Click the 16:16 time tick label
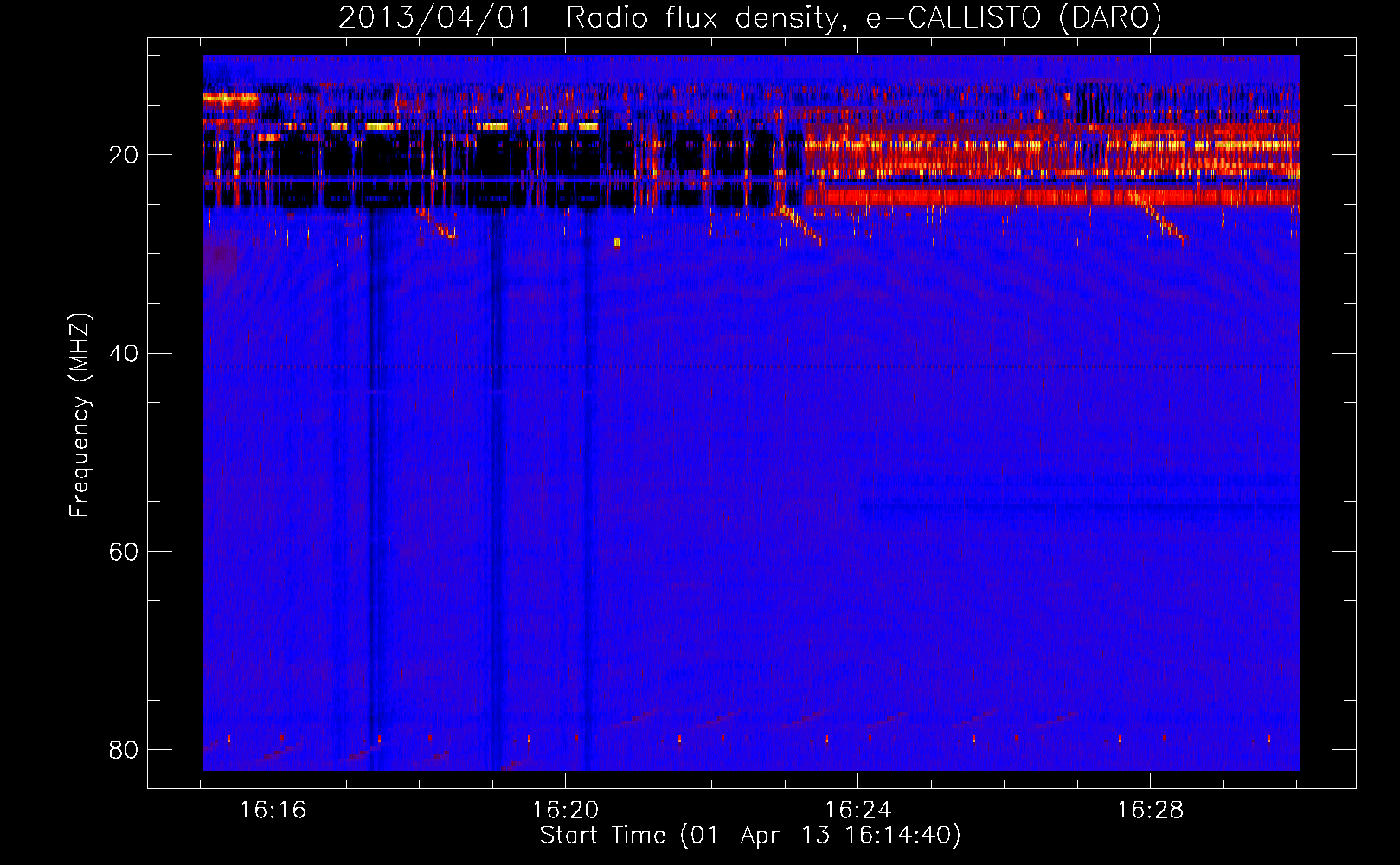The width and height of the screenshot is (1400, 865). click(273, 811)
